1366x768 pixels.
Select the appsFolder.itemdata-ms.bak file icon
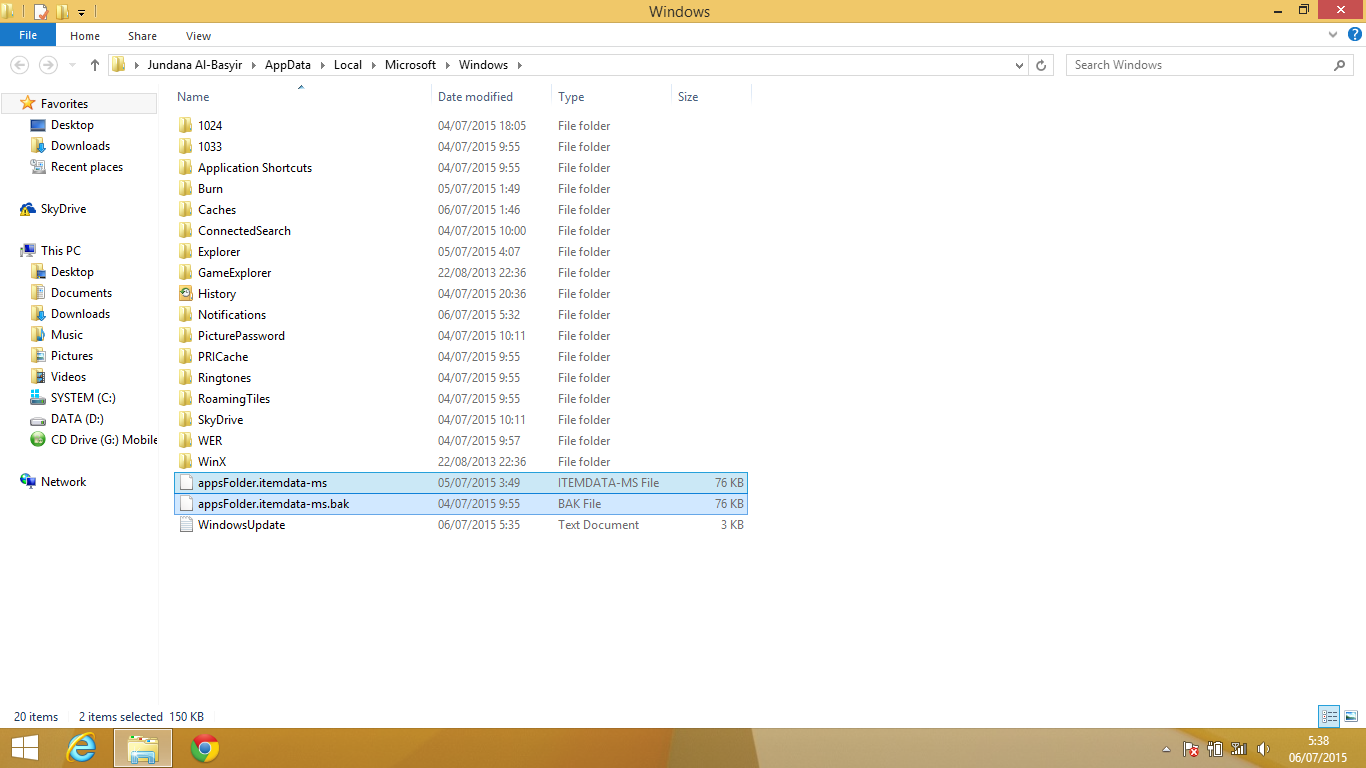tap(186, 504)
